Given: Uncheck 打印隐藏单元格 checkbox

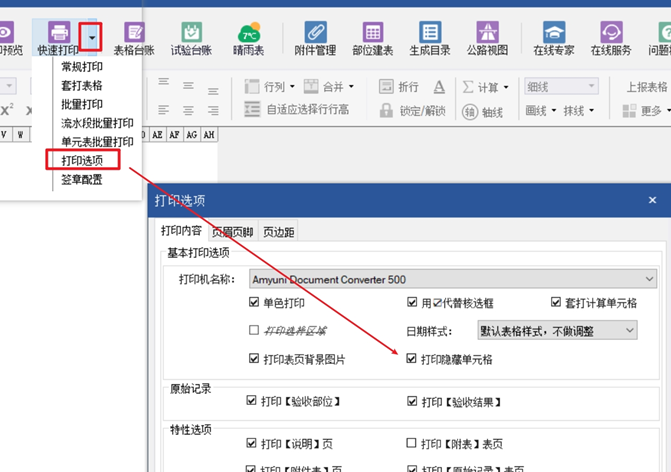Looking at the screenshot, I should point(413,358).
